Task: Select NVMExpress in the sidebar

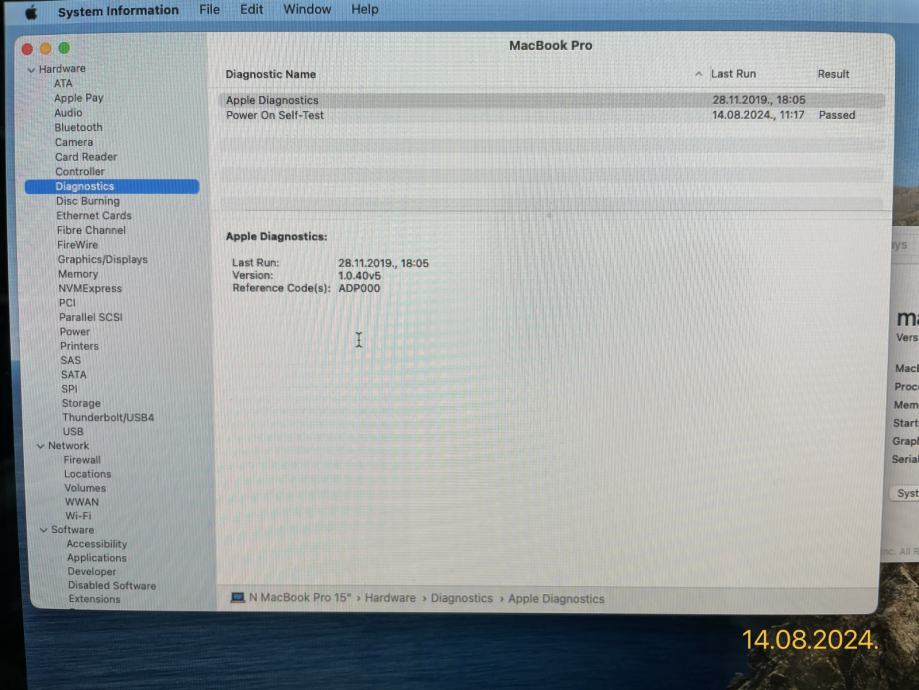Action: tap(90, 288)
